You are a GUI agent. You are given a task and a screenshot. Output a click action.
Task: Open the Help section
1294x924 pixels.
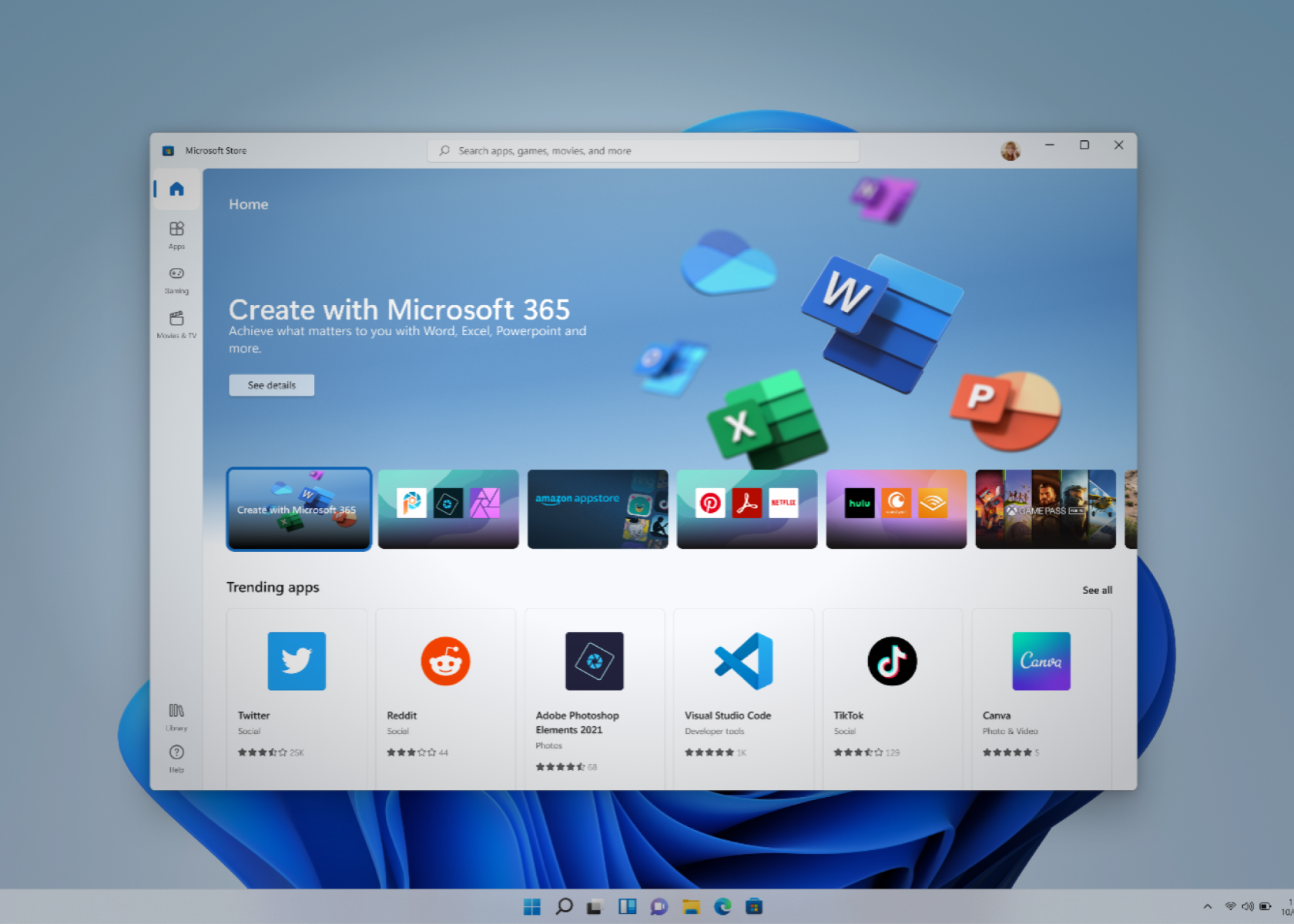(x=176, y=758)
